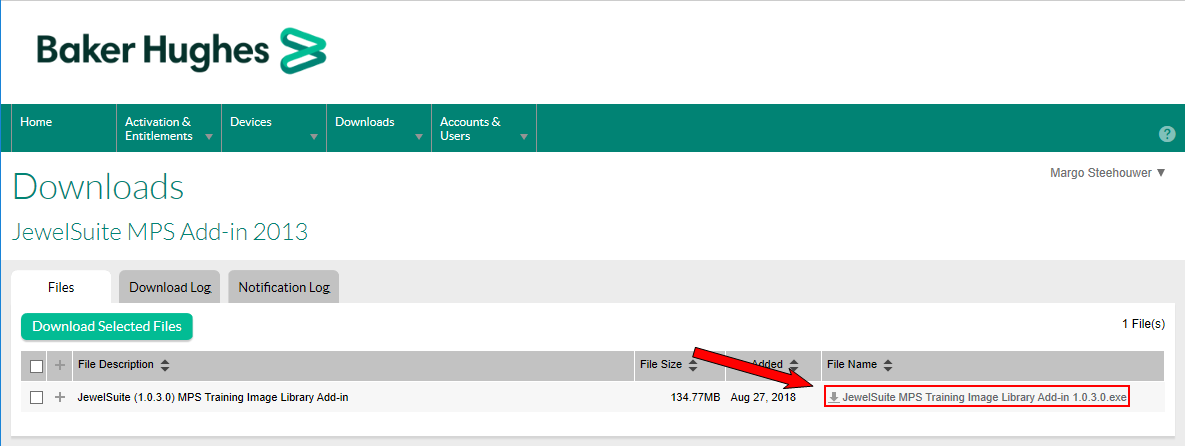This screenshot has height=446, width=1185.
Task: Check the JewelSuite MPS Training row checkbox
Action: [x=37, y=397]
